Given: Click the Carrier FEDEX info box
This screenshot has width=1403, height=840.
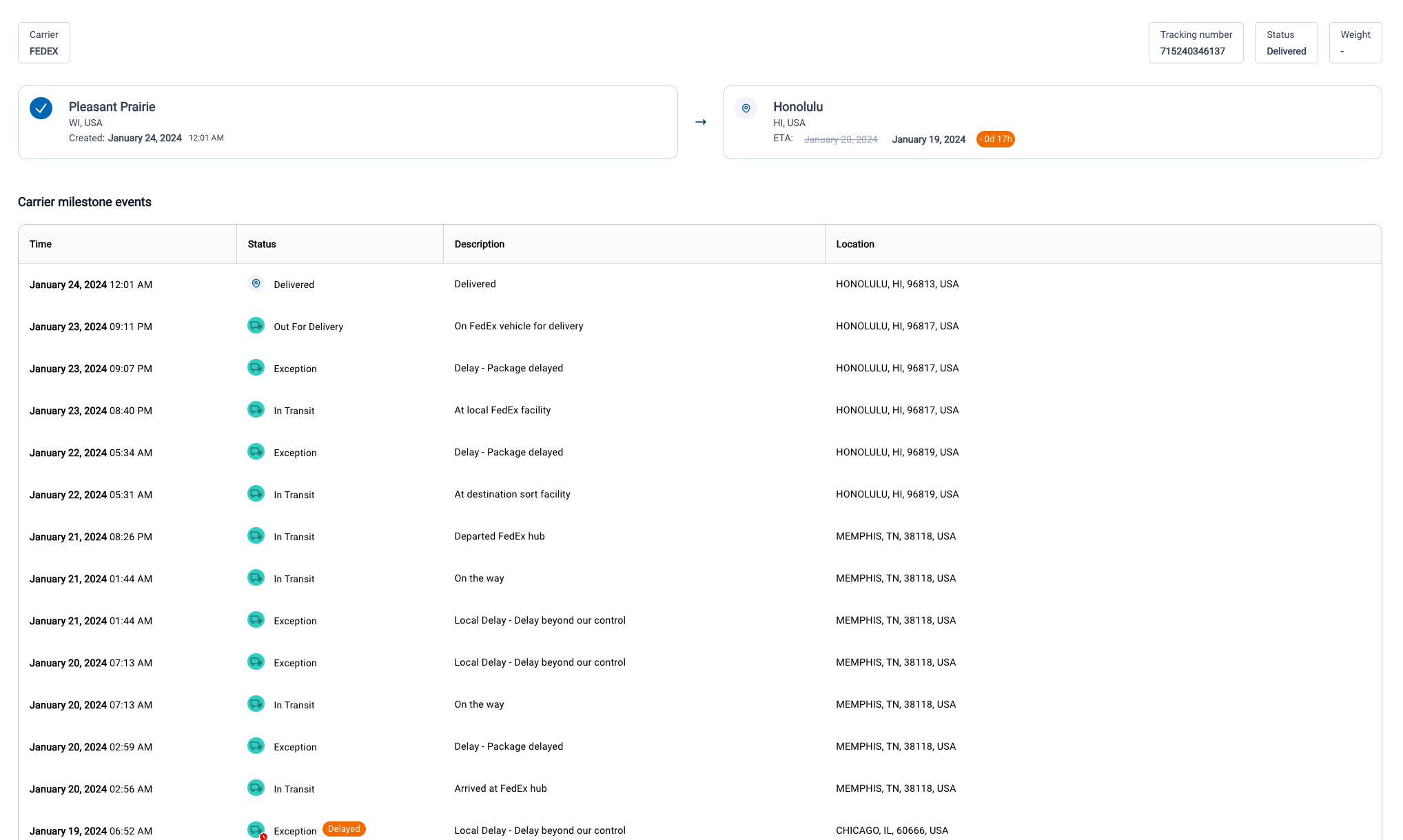Looking at the screenshot, I should click(44, 43).
